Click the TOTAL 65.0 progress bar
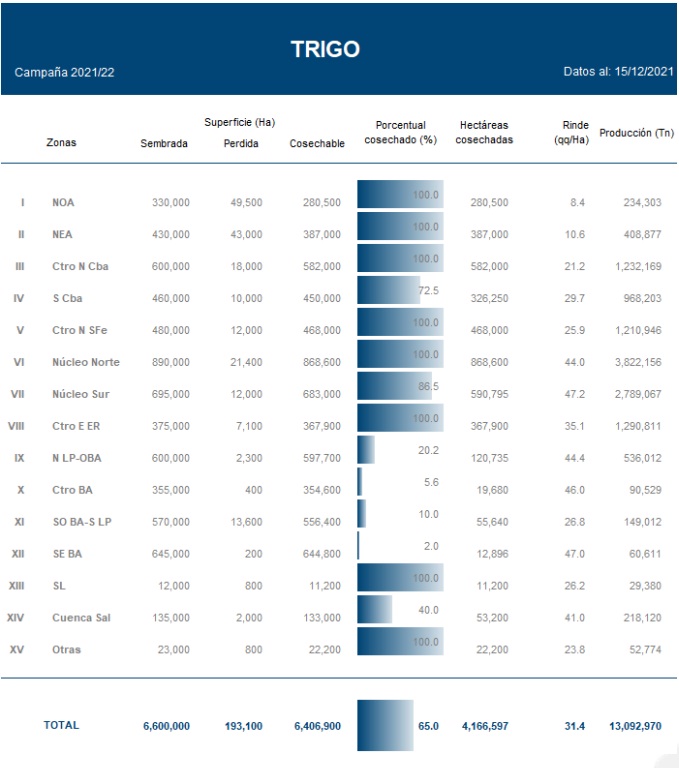679x768 pixels. click(x=385, y=725)
